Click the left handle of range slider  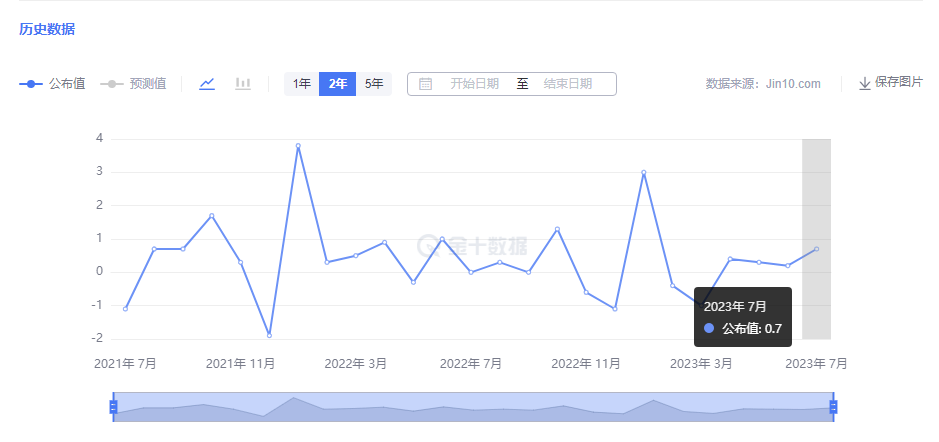pyautogui.click(x=113, y=406)
